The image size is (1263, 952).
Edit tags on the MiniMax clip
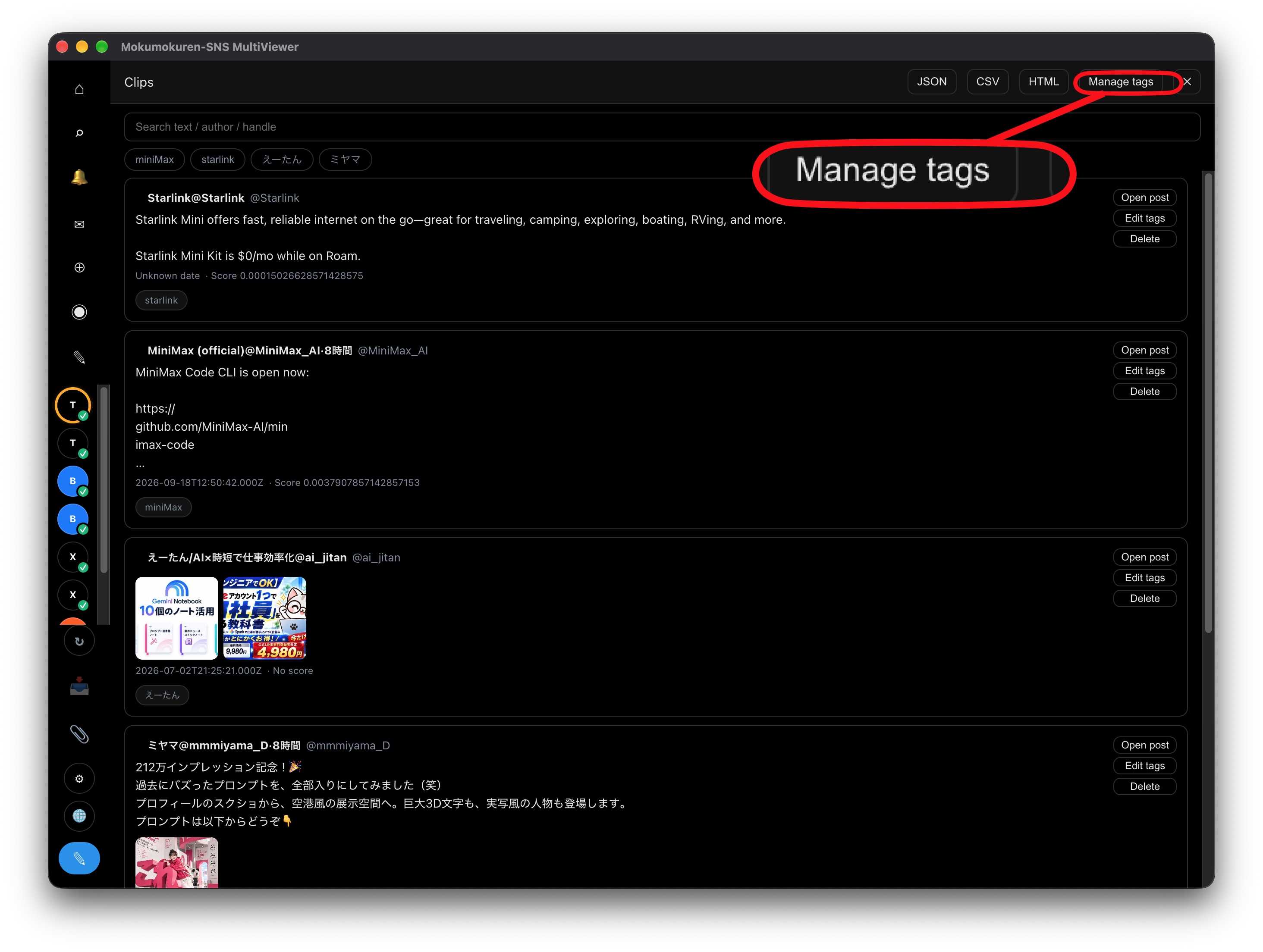pos(1145,371)
